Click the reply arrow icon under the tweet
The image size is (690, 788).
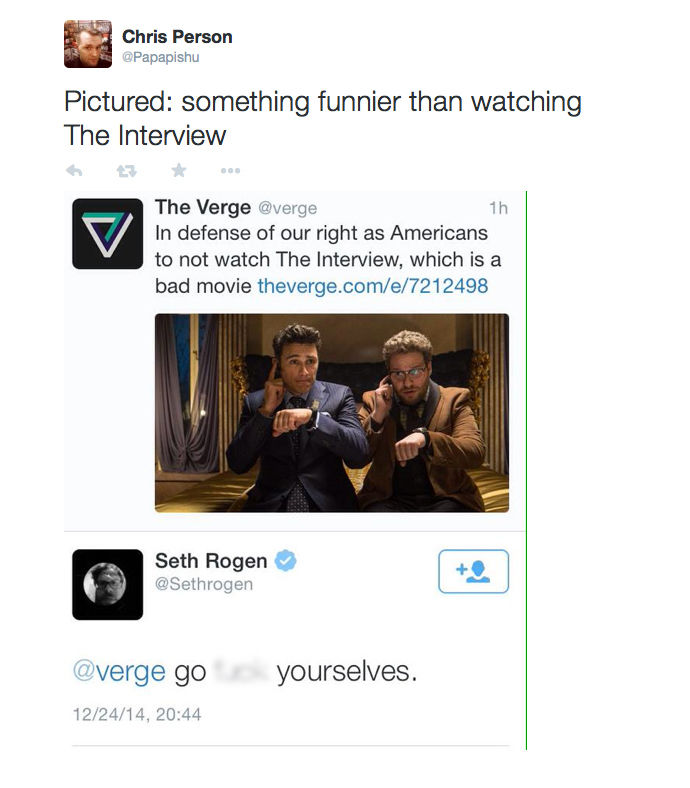click(x=74, y=171)
